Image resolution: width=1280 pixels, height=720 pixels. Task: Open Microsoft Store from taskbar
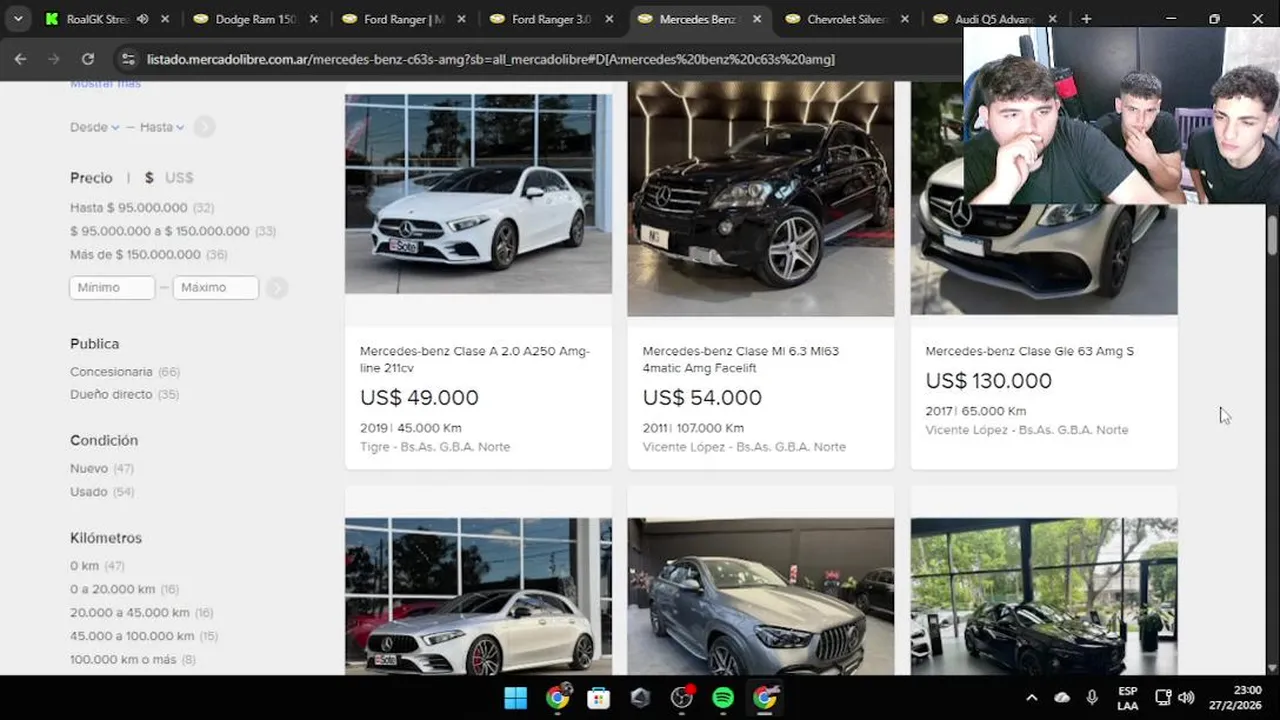click(599, 698)
